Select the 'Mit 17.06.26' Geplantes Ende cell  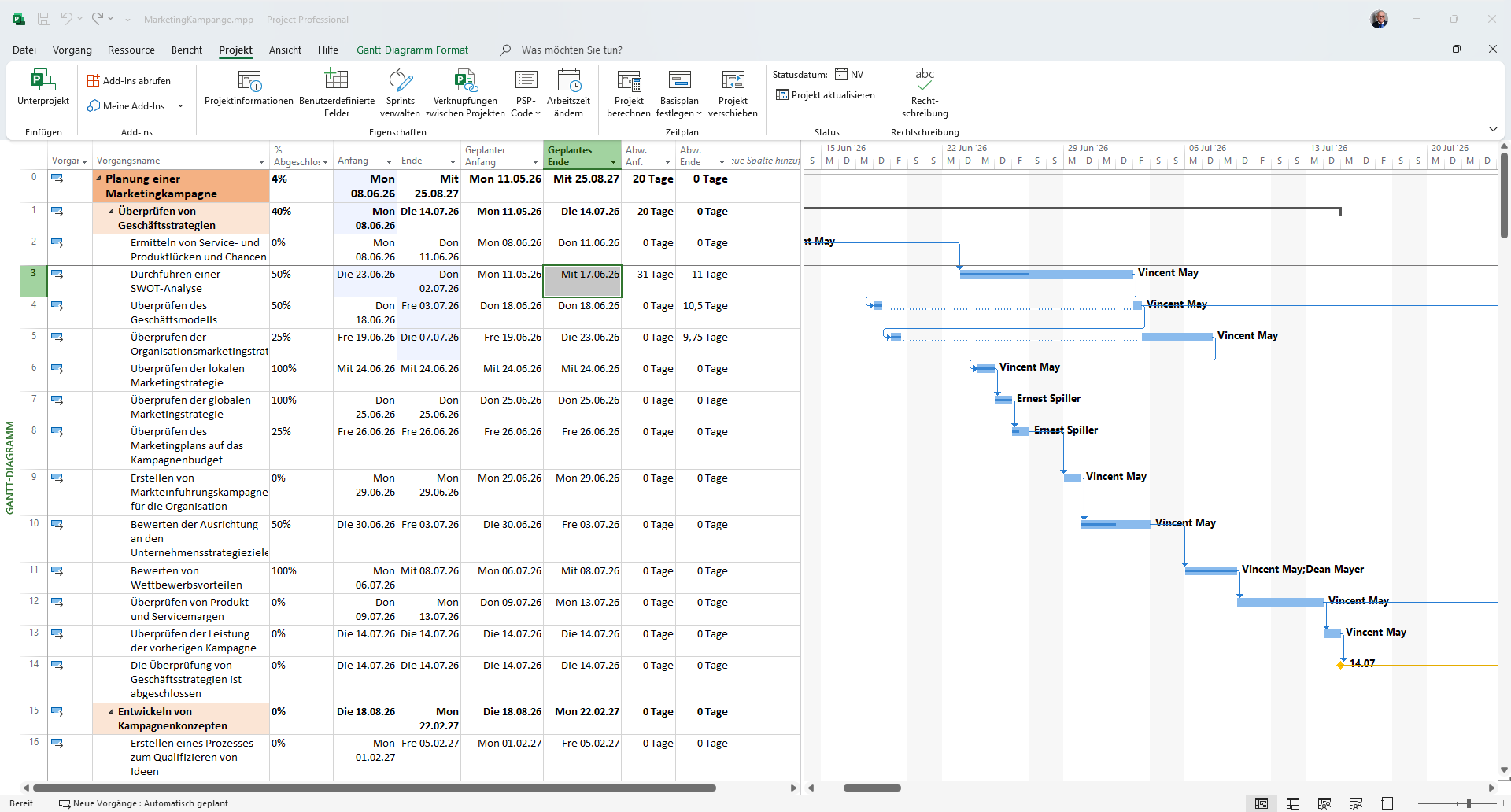tap(582, 282)
